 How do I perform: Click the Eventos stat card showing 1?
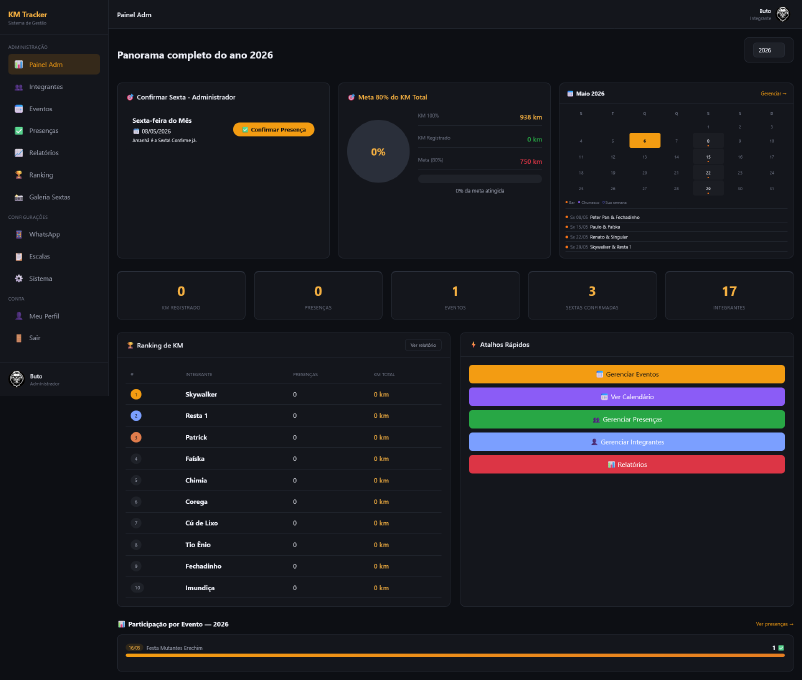[455, 296]
